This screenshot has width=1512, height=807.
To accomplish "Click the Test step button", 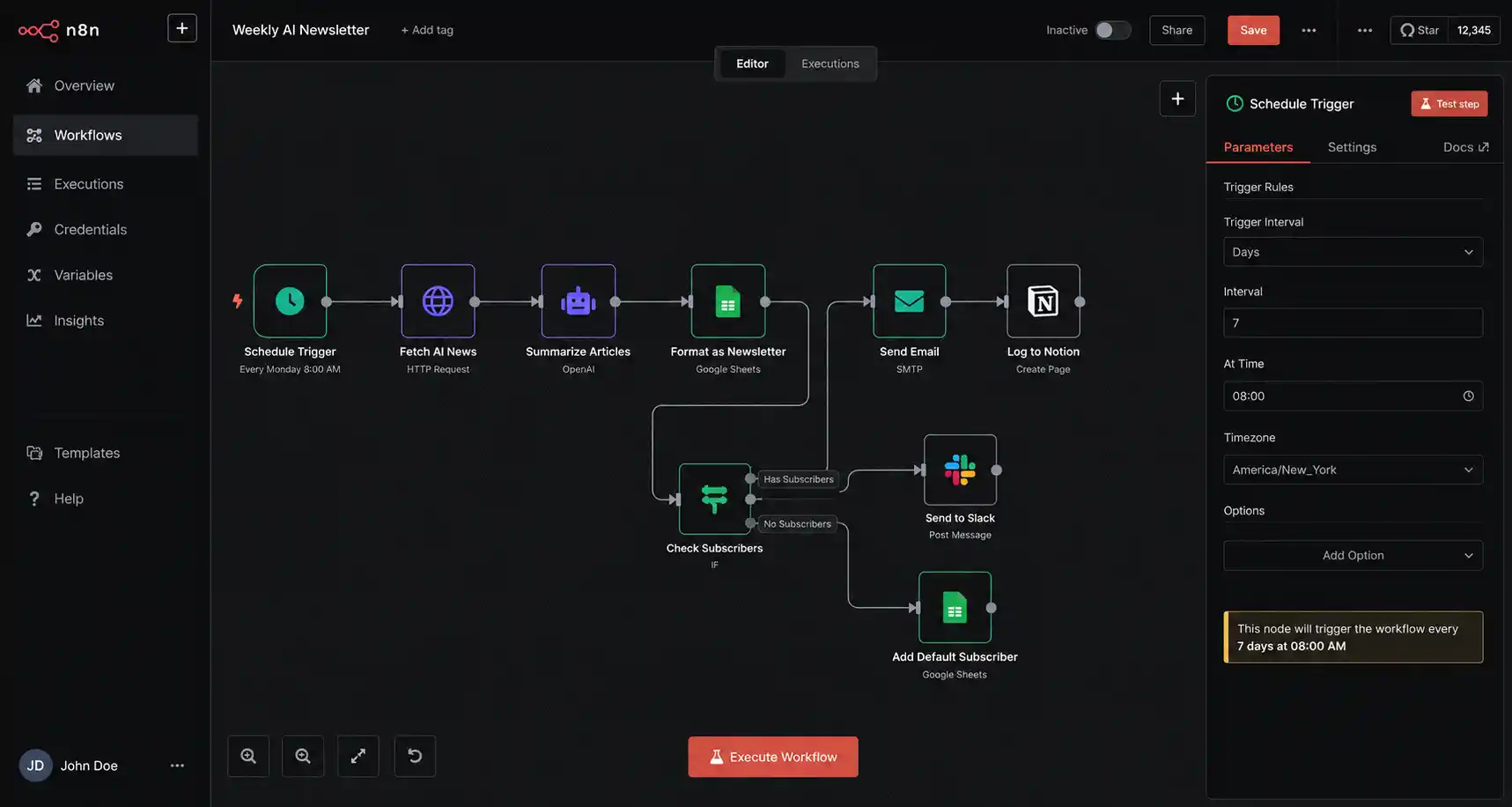I will pyautogui.click(x=1449, y=104).
